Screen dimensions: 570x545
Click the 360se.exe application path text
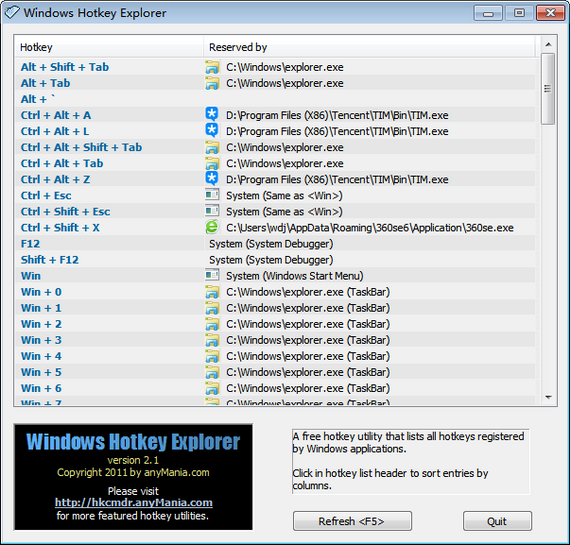tap(370, 228)
